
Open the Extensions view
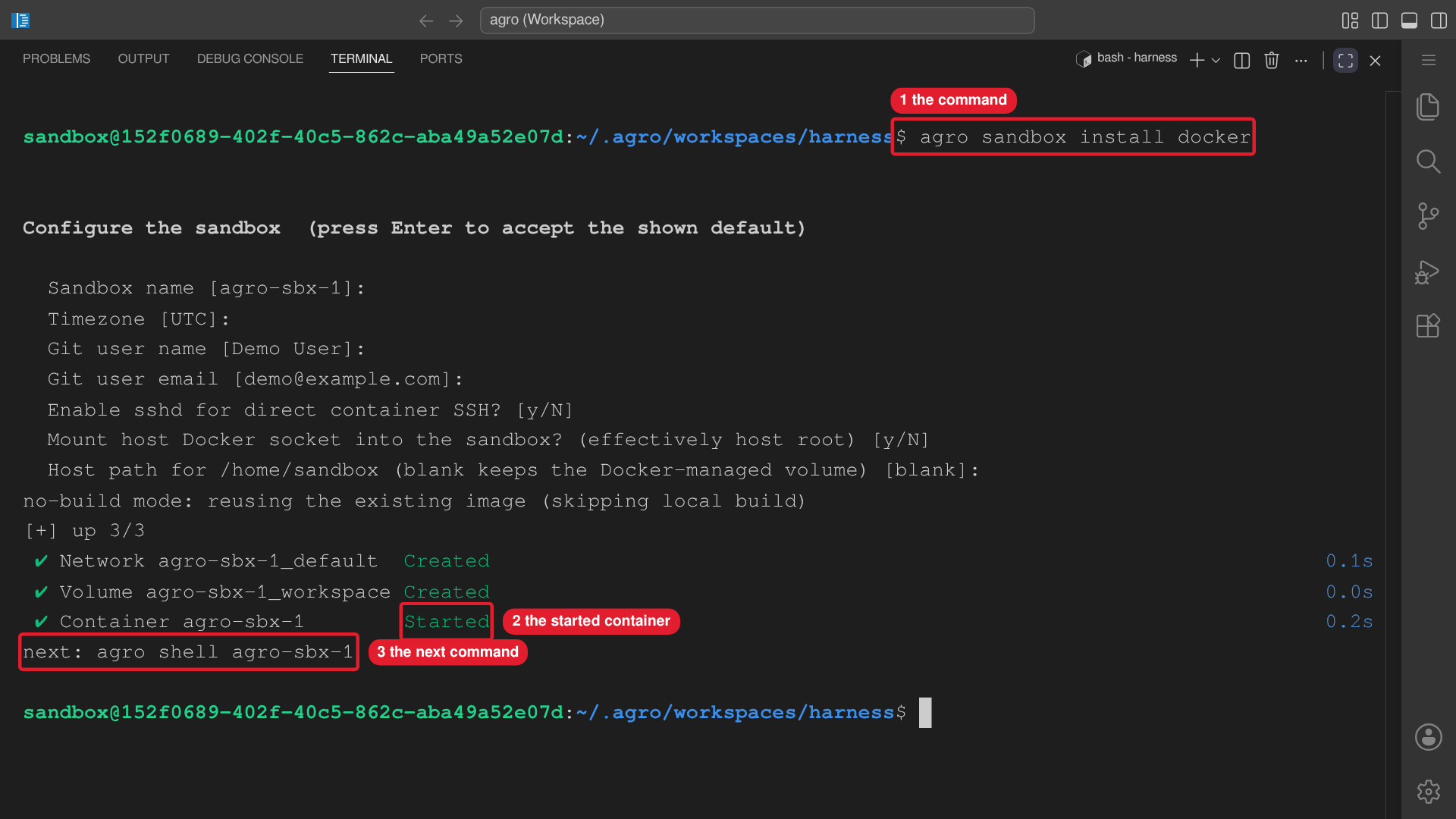1428,326
